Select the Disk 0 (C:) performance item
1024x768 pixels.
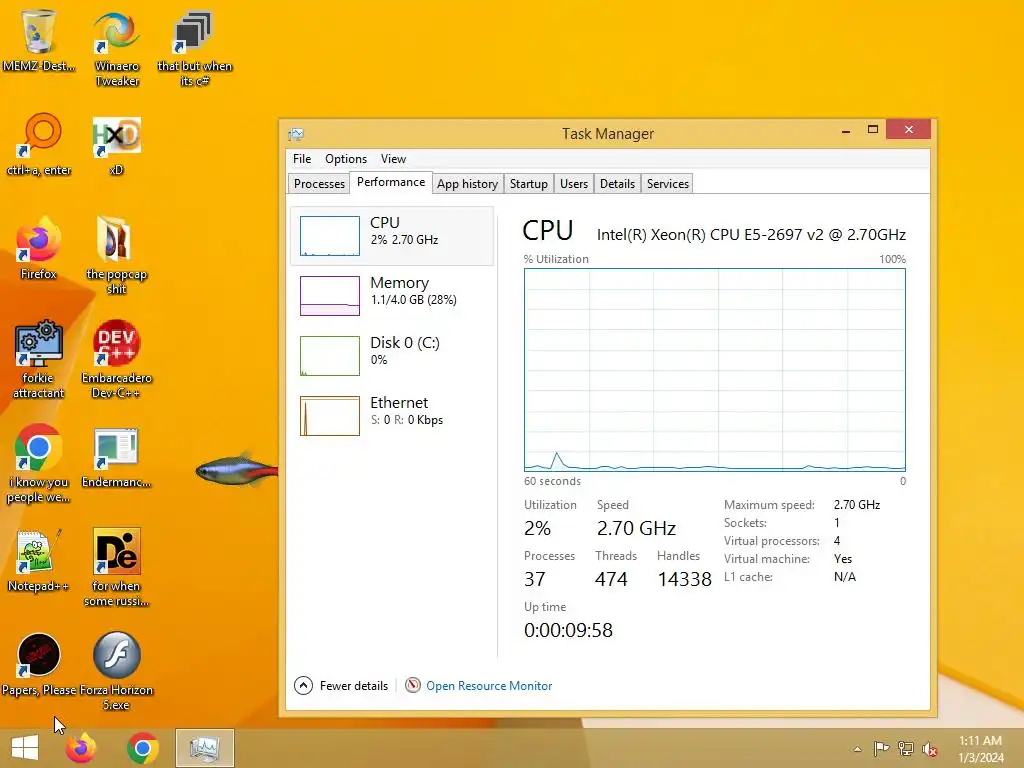pyautogui.click(x=392, y=356)
